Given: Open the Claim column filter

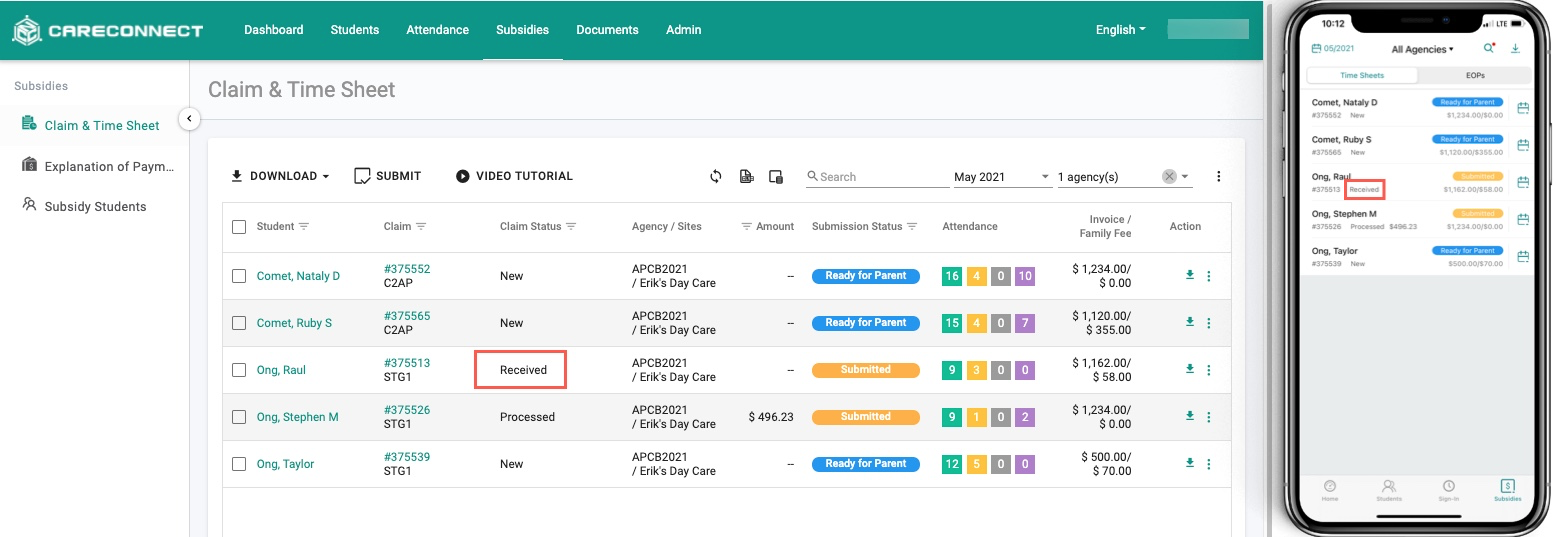Looking at the screenshot, I should pyautogui.click(x=421, y=227).
